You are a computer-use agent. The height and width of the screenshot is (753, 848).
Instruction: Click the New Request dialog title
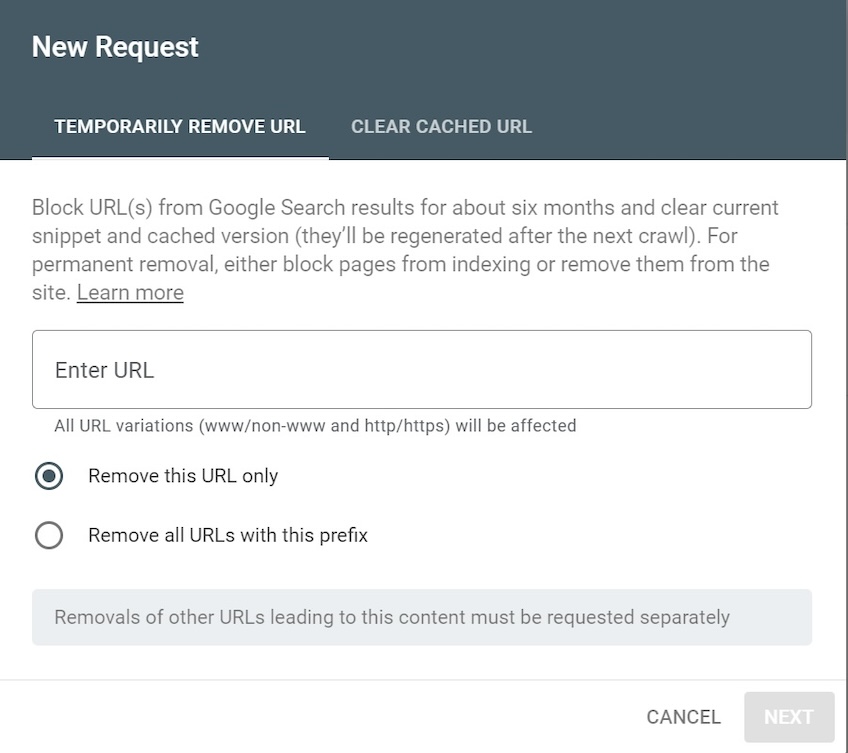(114, 46)
